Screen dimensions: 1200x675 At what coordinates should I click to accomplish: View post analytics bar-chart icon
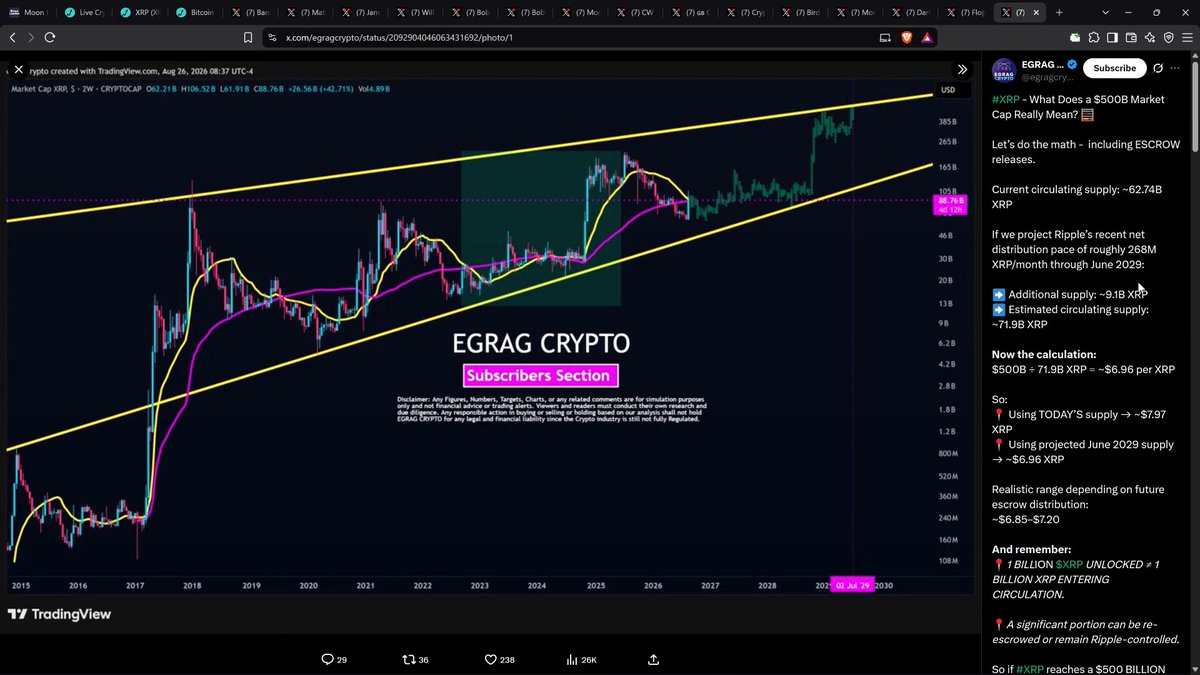click(x=572, y=660)
